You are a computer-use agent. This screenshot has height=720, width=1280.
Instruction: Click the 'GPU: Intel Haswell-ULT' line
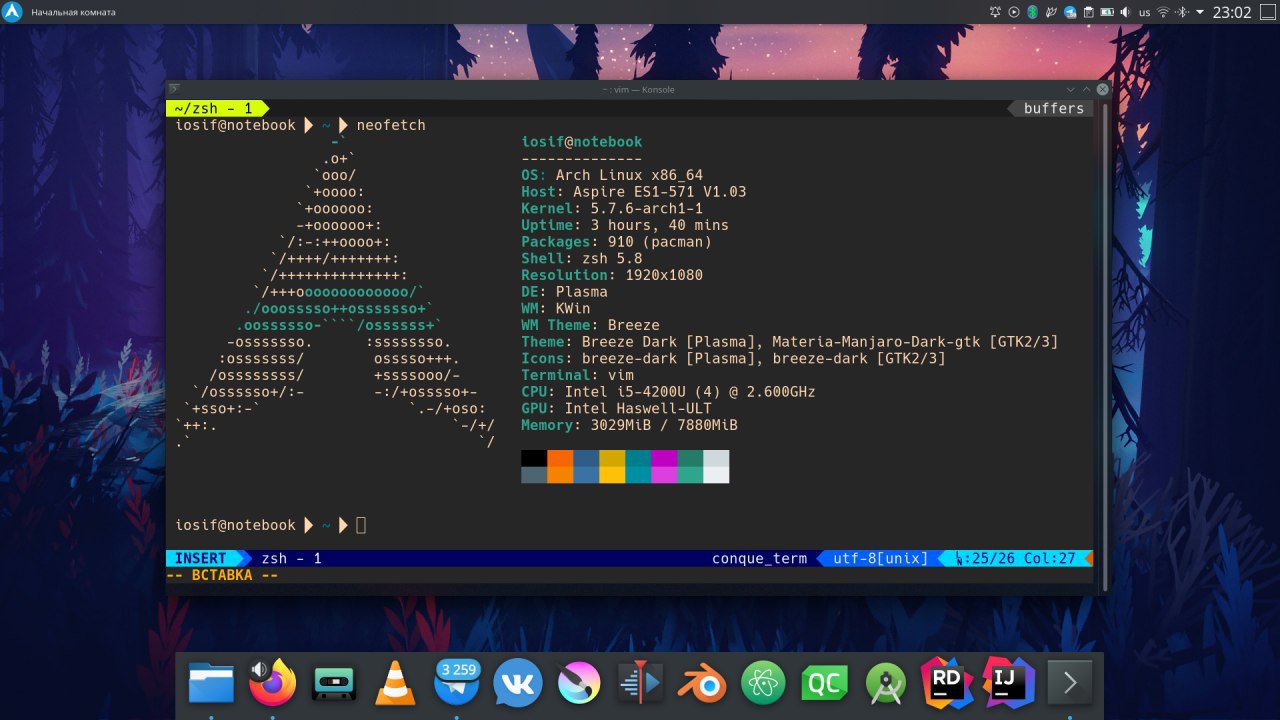point(616,408)
